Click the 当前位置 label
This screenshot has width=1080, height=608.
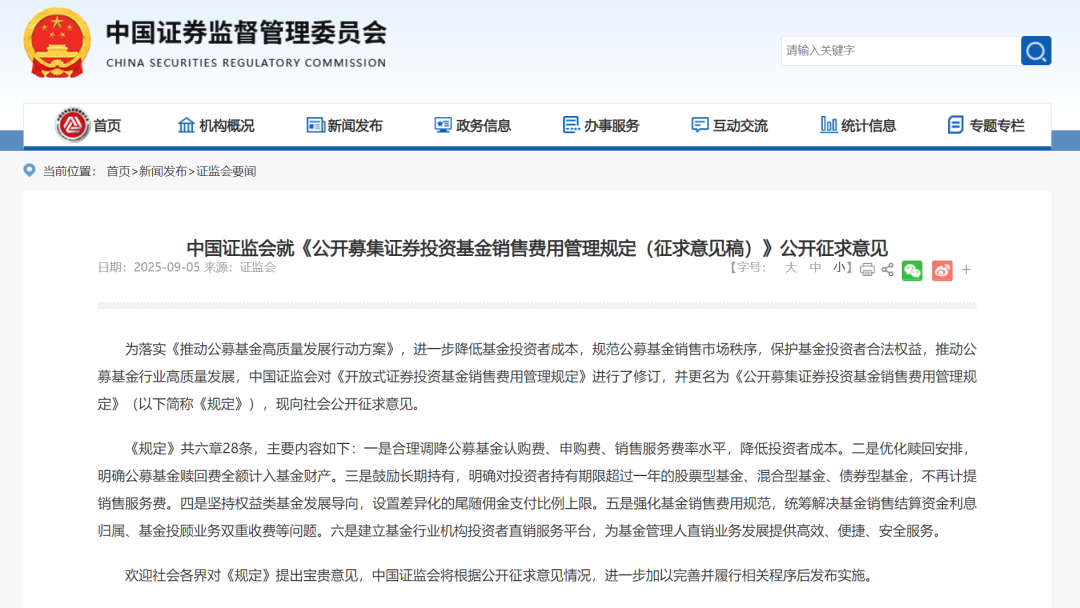point(70,171)
